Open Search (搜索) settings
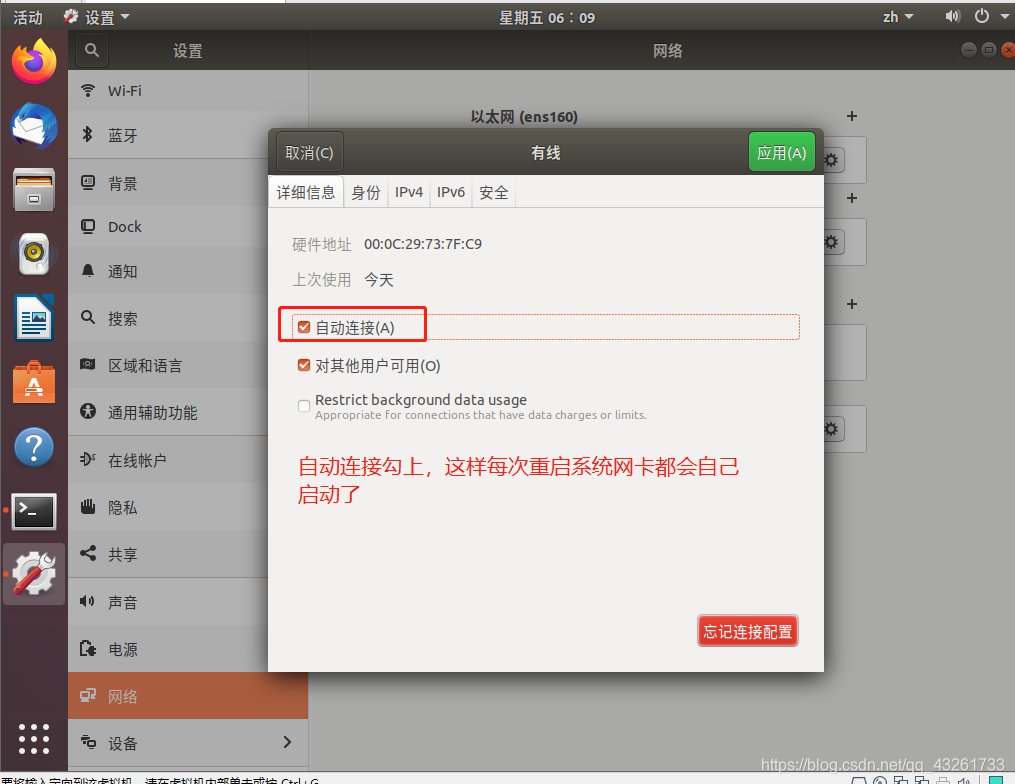The height and width of the screenshot is (784, 1015). coord(188,318)
